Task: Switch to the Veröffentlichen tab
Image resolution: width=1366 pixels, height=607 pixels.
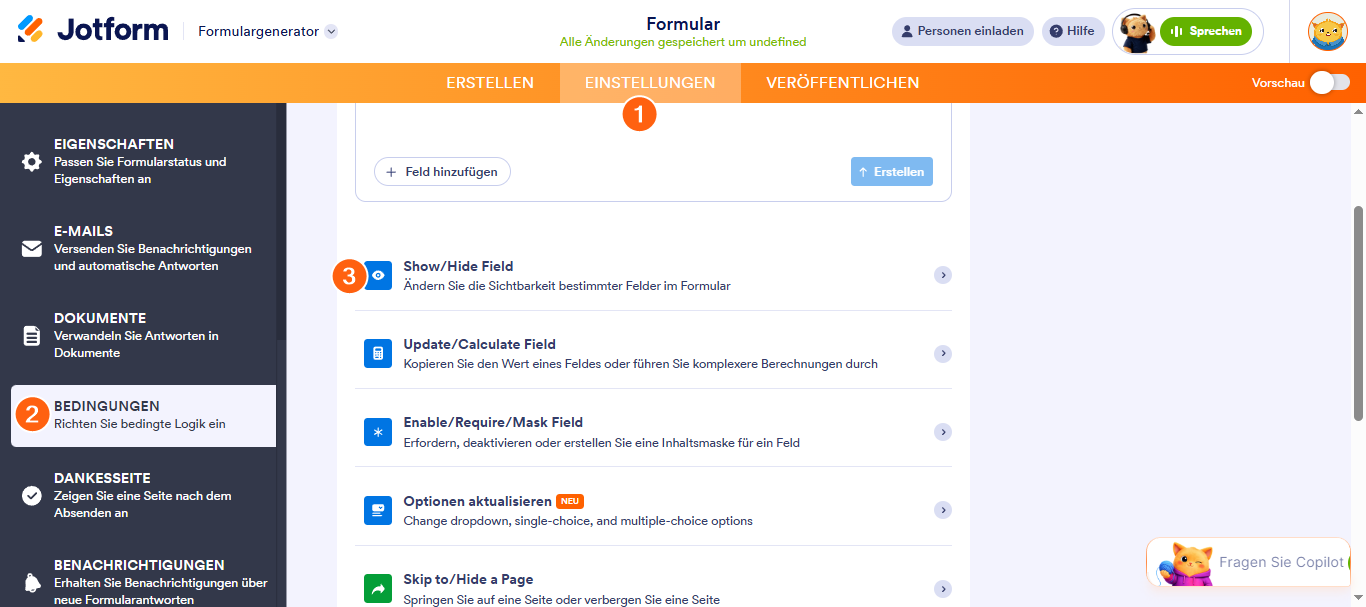Action: pos(843,83)
